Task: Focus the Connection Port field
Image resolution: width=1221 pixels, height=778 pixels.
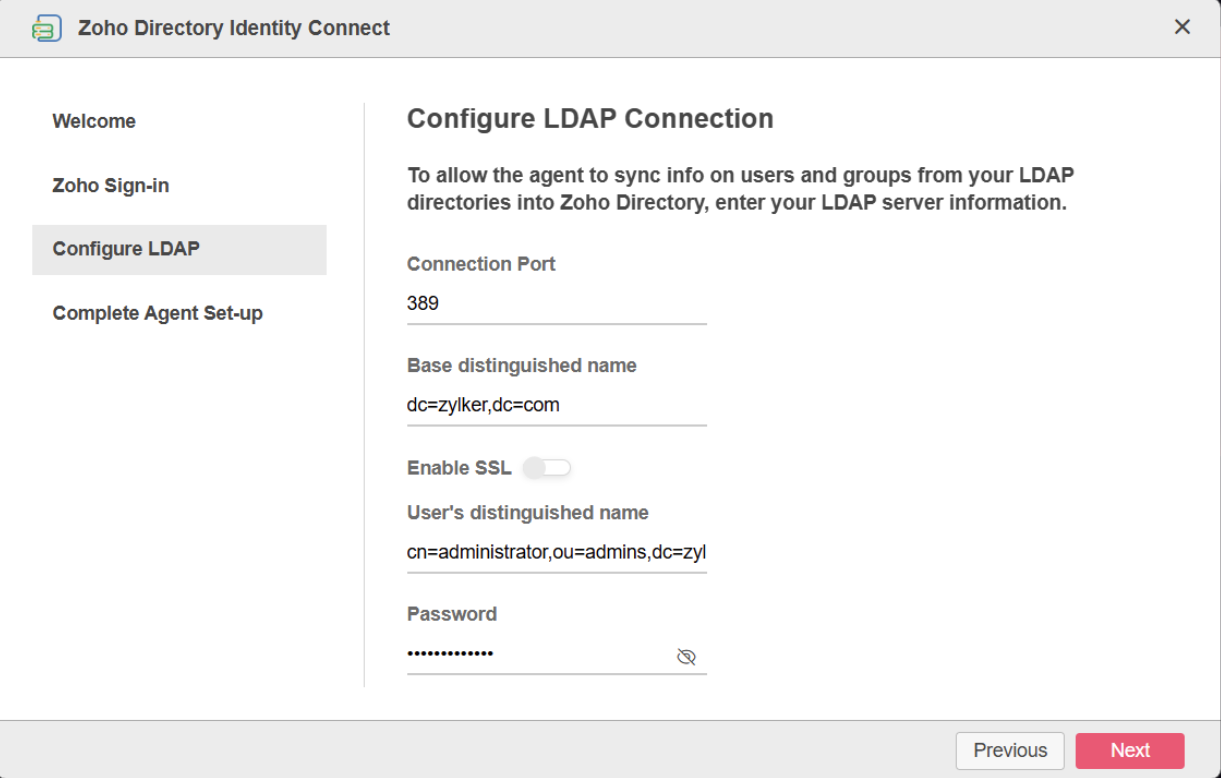Action: 557,304
